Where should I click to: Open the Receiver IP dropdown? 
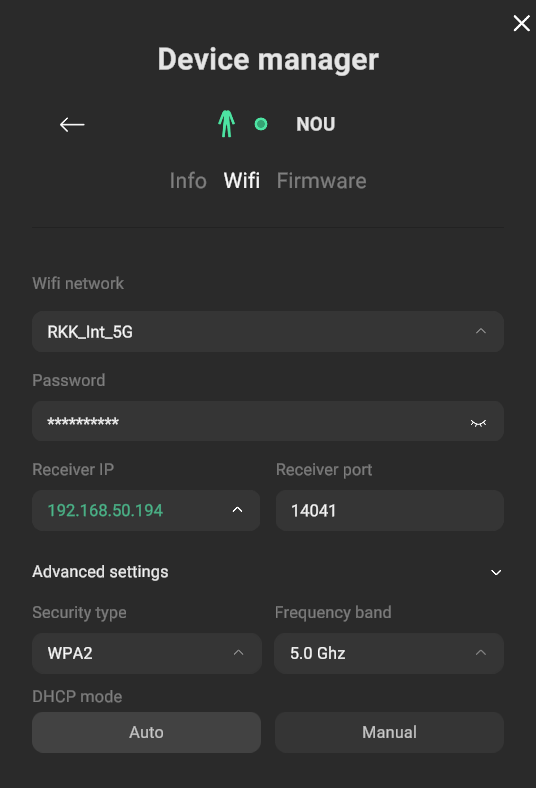pyautogui.click(x=146, y=510)
